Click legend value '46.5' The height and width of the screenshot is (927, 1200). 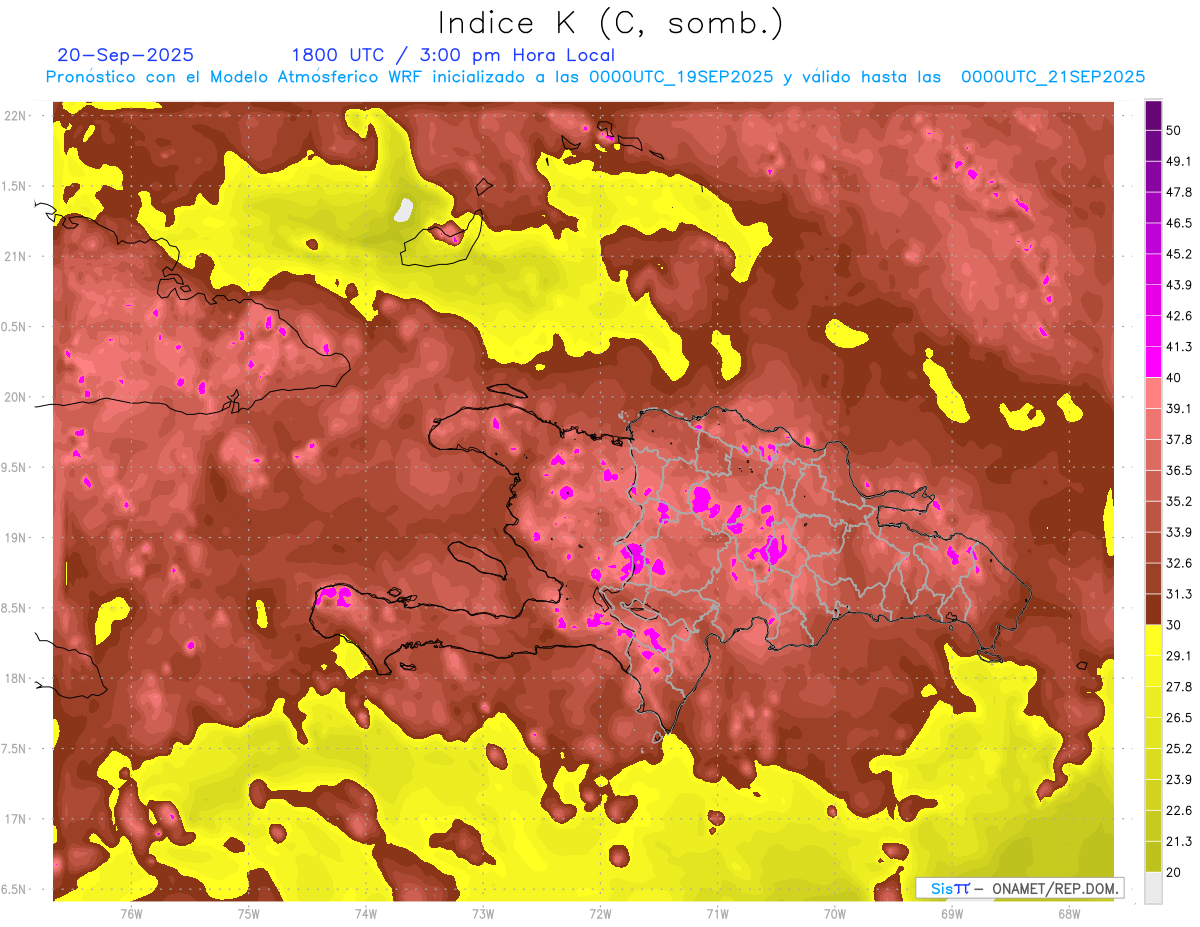pyautogui.click(x=1179, y=223)
